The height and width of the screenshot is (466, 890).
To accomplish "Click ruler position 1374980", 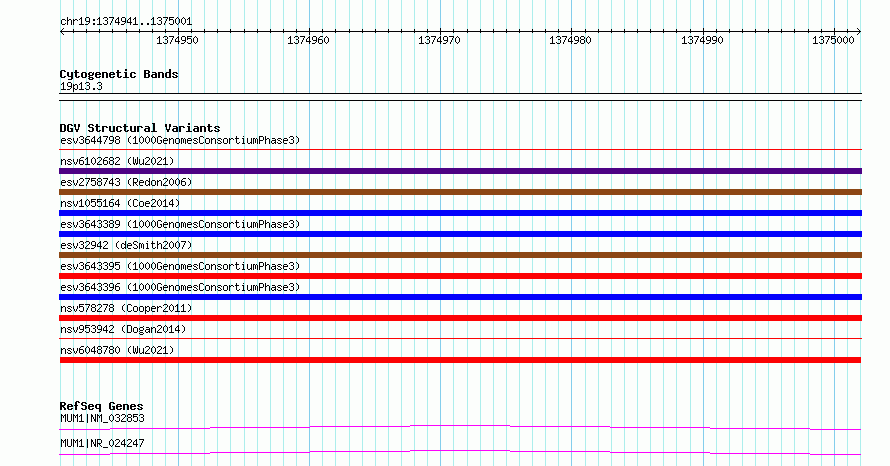I will pos(570,40).
